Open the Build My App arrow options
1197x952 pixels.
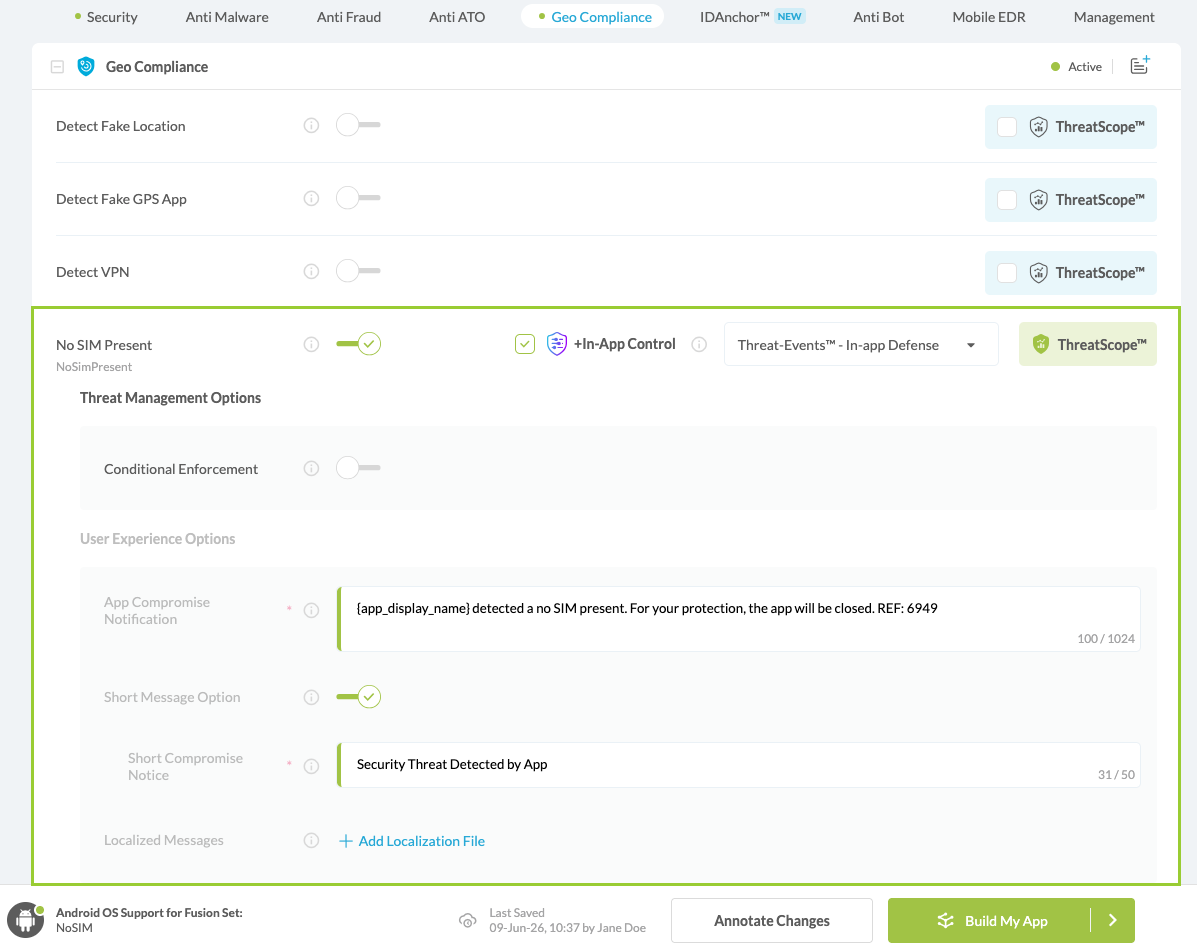click(1113, 920)
